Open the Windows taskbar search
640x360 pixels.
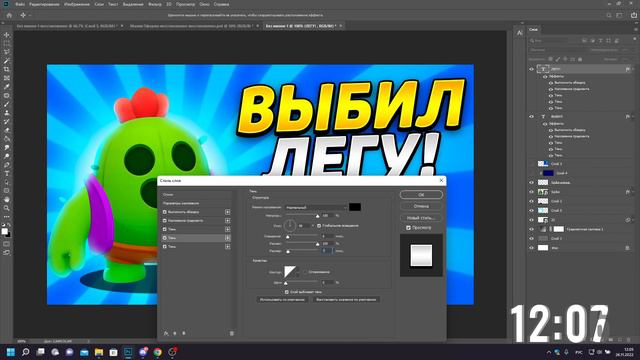pyautogui.click(x=26, y=352)
